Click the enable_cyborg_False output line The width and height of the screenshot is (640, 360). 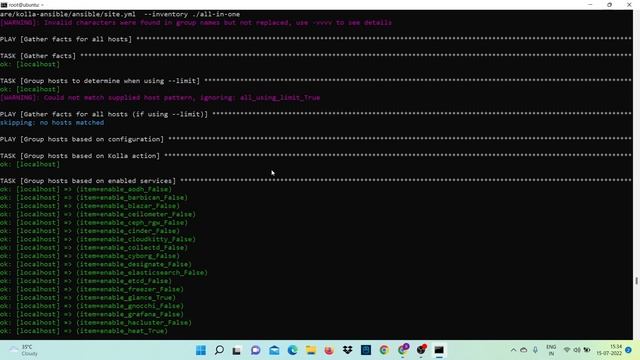coord(90,256)
